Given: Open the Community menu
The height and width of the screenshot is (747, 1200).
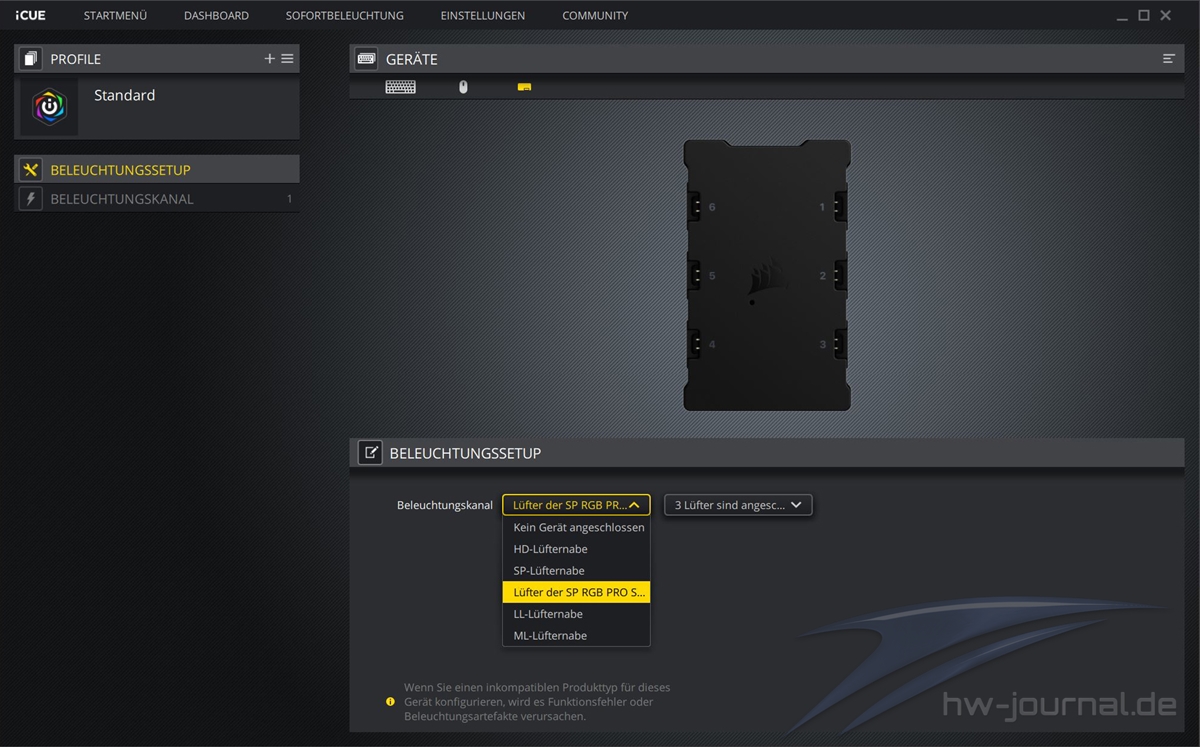Looking at the screenshot, I should [x=595, y=16].
